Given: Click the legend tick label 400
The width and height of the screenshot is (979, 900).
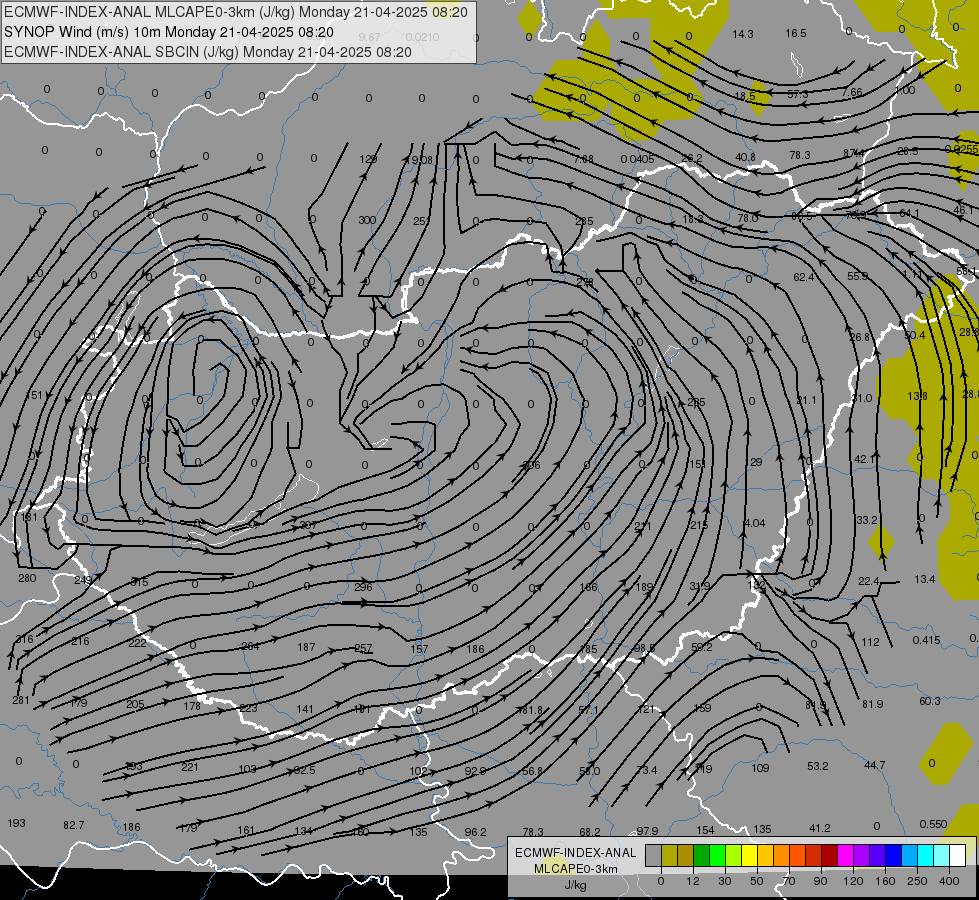Looking at the screenshot, I should point(949,881).
